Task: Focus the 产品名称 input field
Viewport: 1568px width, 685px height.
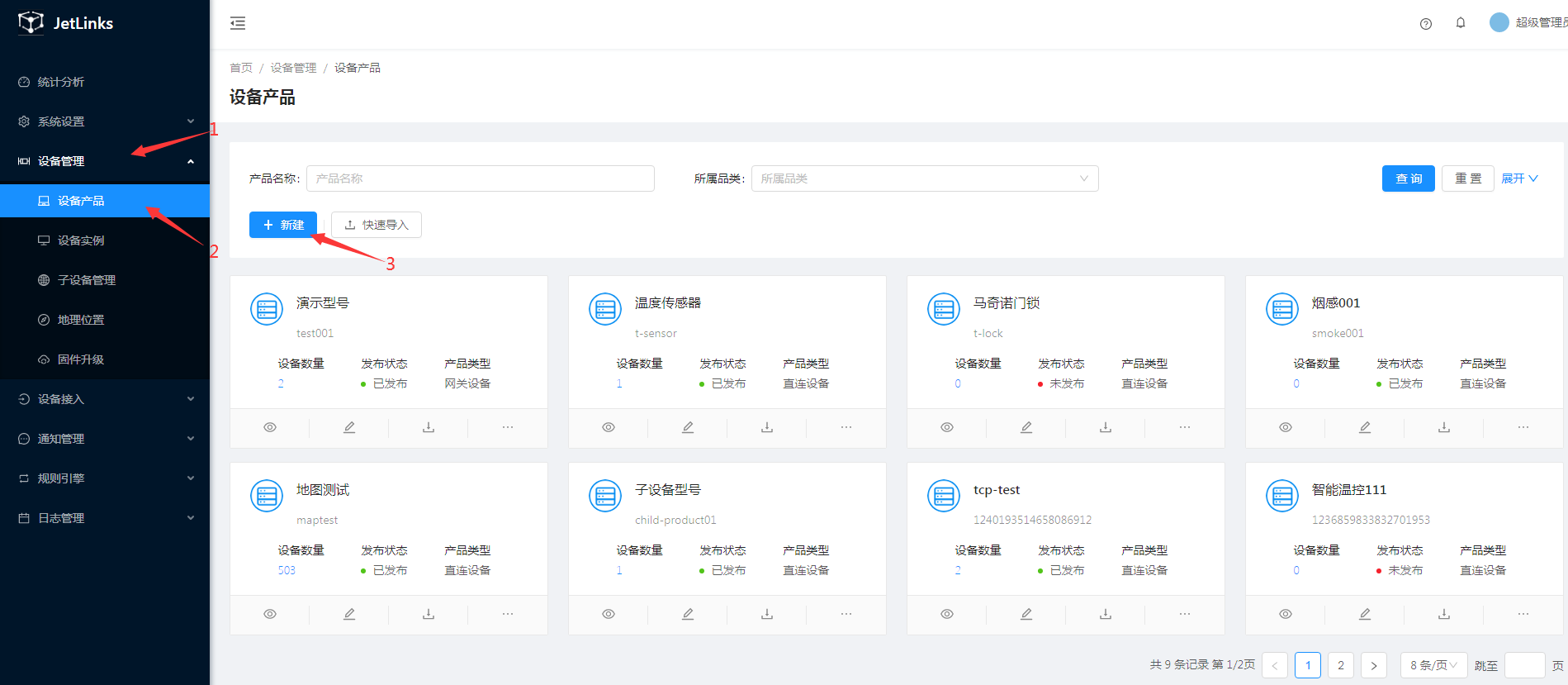Action: 480,178
